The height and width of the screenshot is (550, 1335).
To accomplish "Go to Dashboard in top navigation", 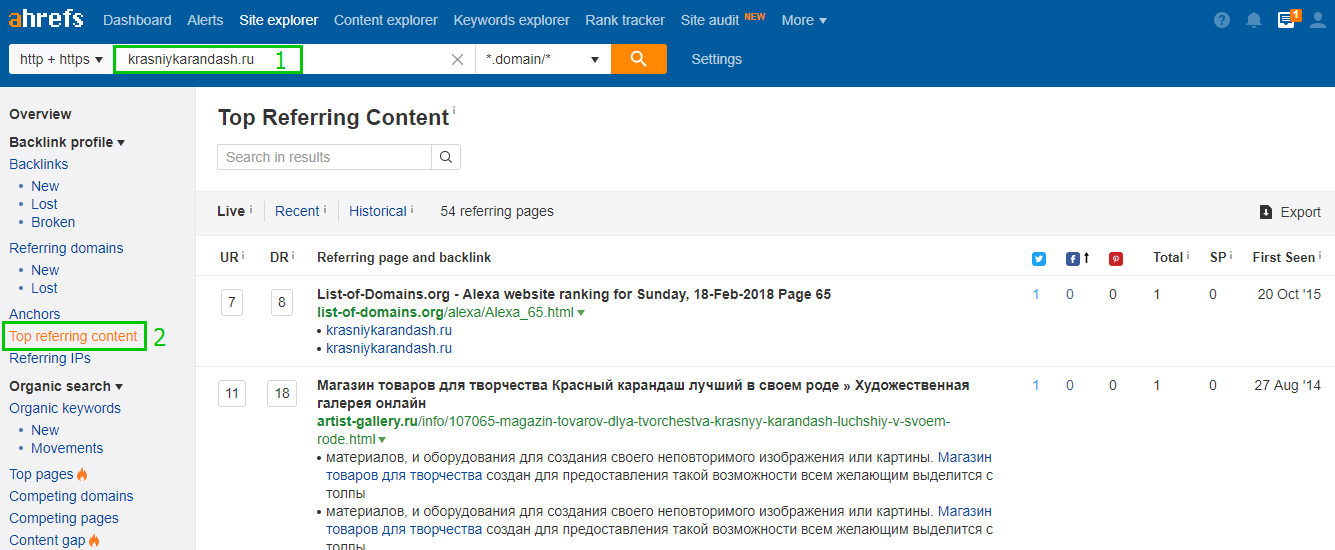I will click(x=137, y=20).
